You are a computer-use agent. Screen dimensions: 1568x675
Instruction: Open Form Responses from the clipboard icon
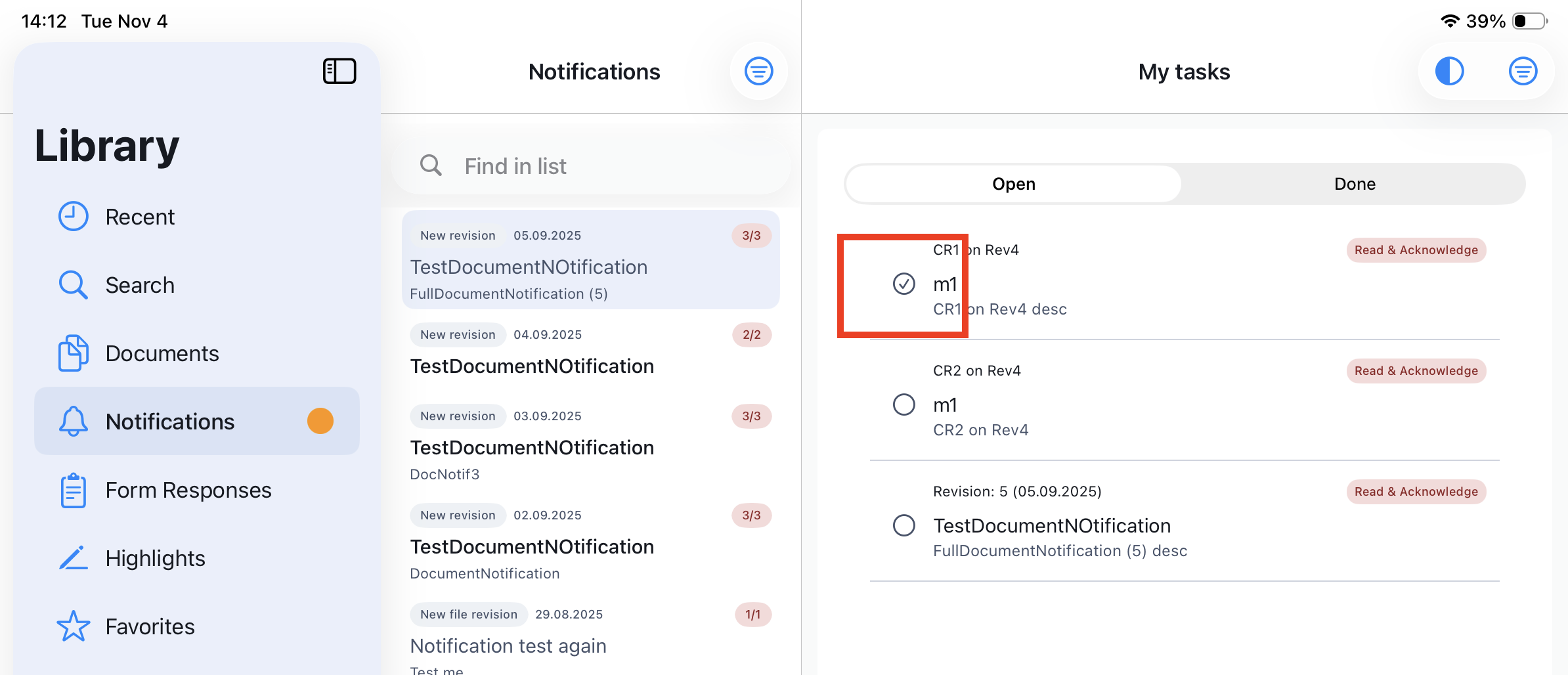(73, 490)
